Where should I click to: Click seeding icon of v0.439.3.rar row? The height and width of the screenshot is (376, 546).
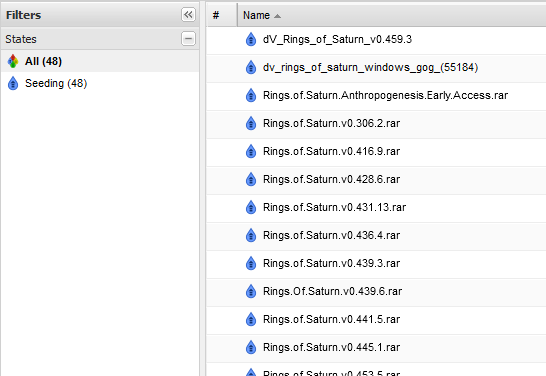point(251,264)
